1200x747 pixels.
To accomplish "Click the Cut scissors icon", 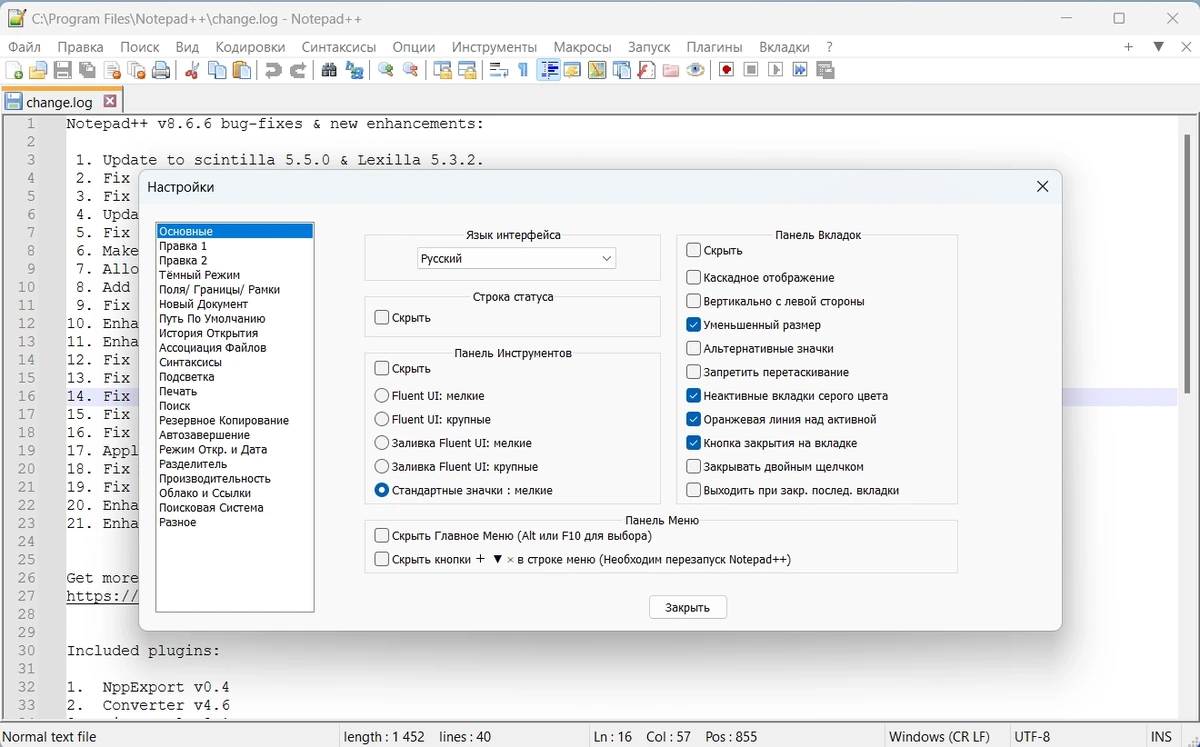I will tap(191, 70).
